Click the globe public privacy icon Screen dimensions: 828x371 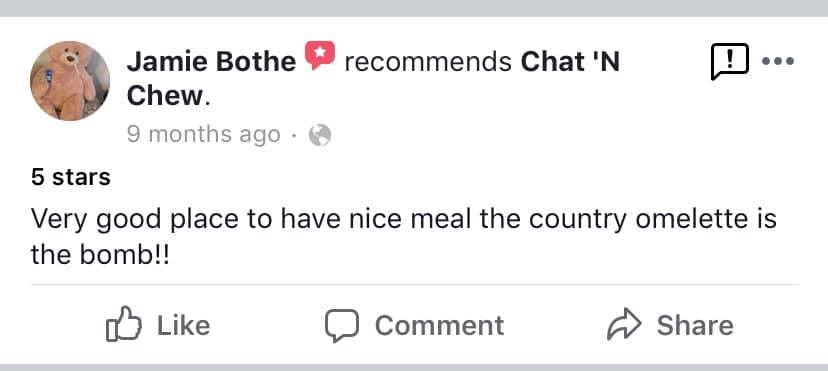coord(319,135)
